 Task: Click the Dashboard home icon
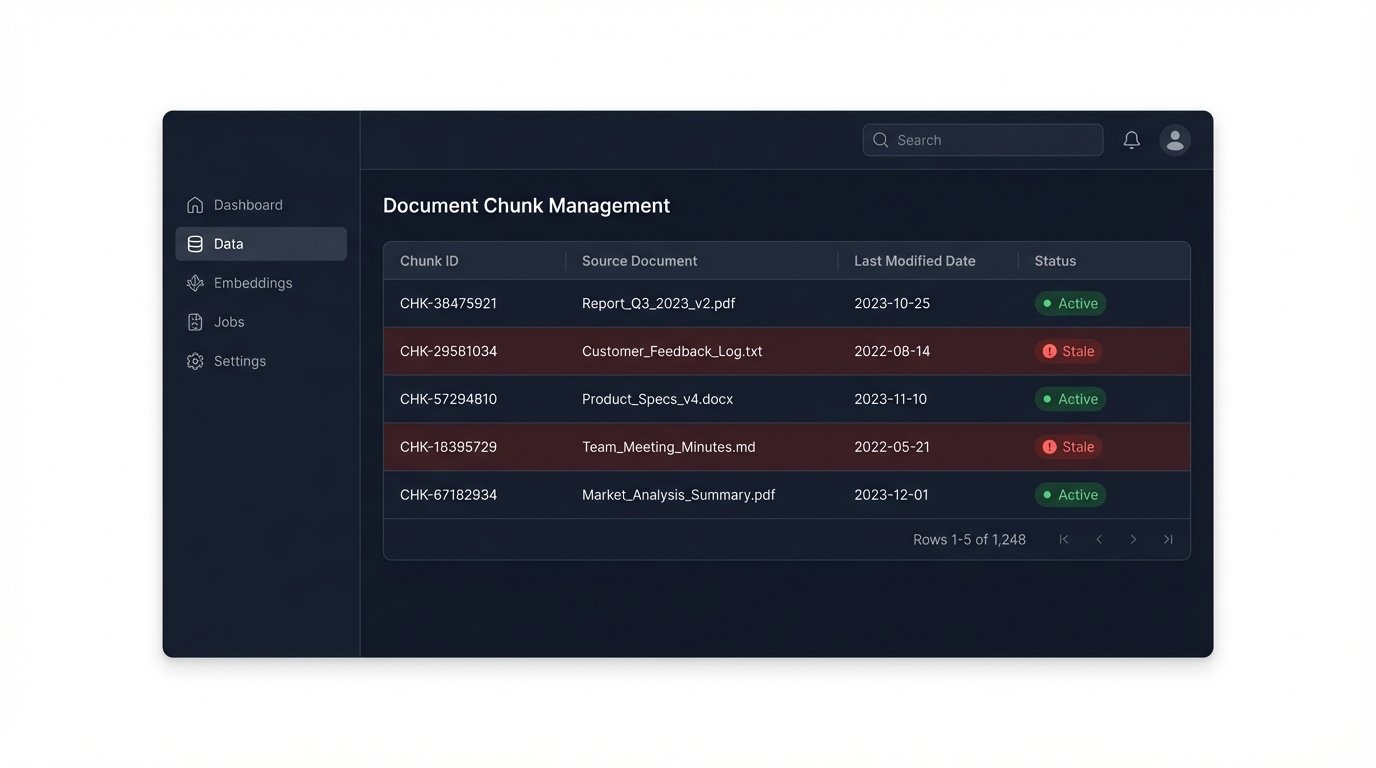click(195, 205)
